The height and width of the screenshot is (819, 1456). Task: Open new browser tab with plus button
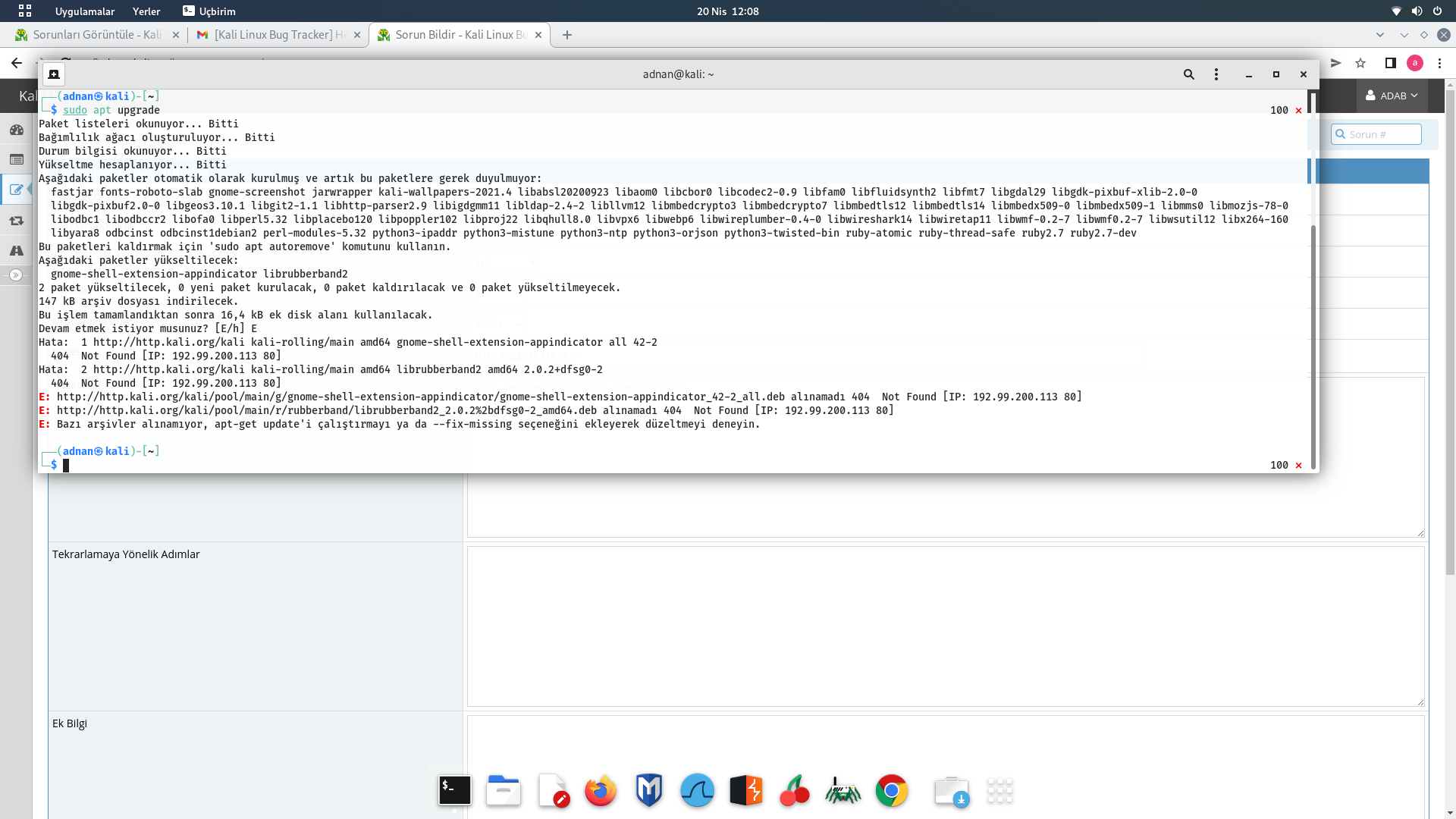(x=567, y=35)
